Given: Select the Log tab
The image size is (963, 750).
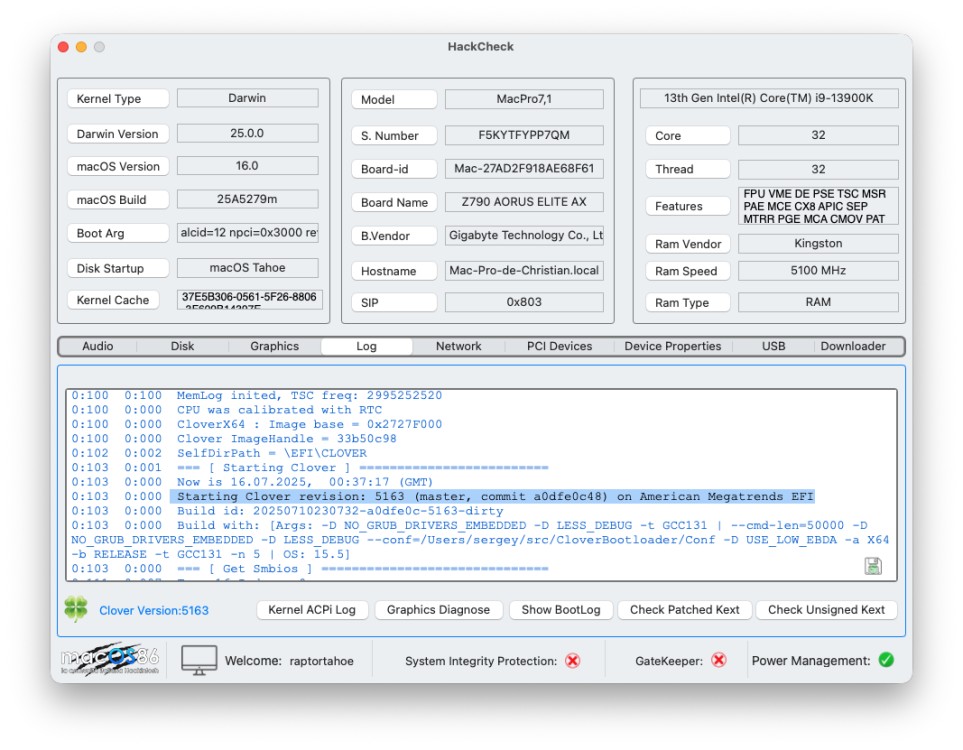Looking at the screenshot, I should [x=367, y=346].
